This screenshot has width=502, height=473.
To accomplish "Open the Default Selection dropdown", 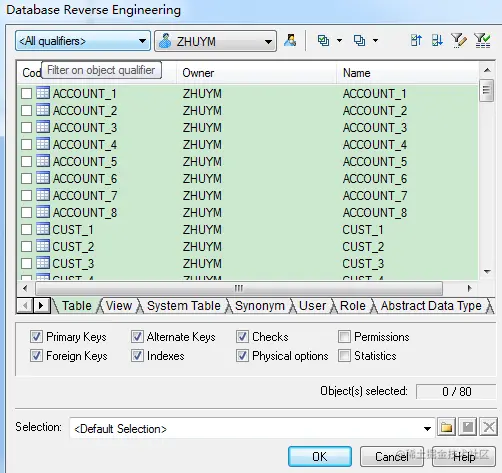I will click(x=252, y=428).
